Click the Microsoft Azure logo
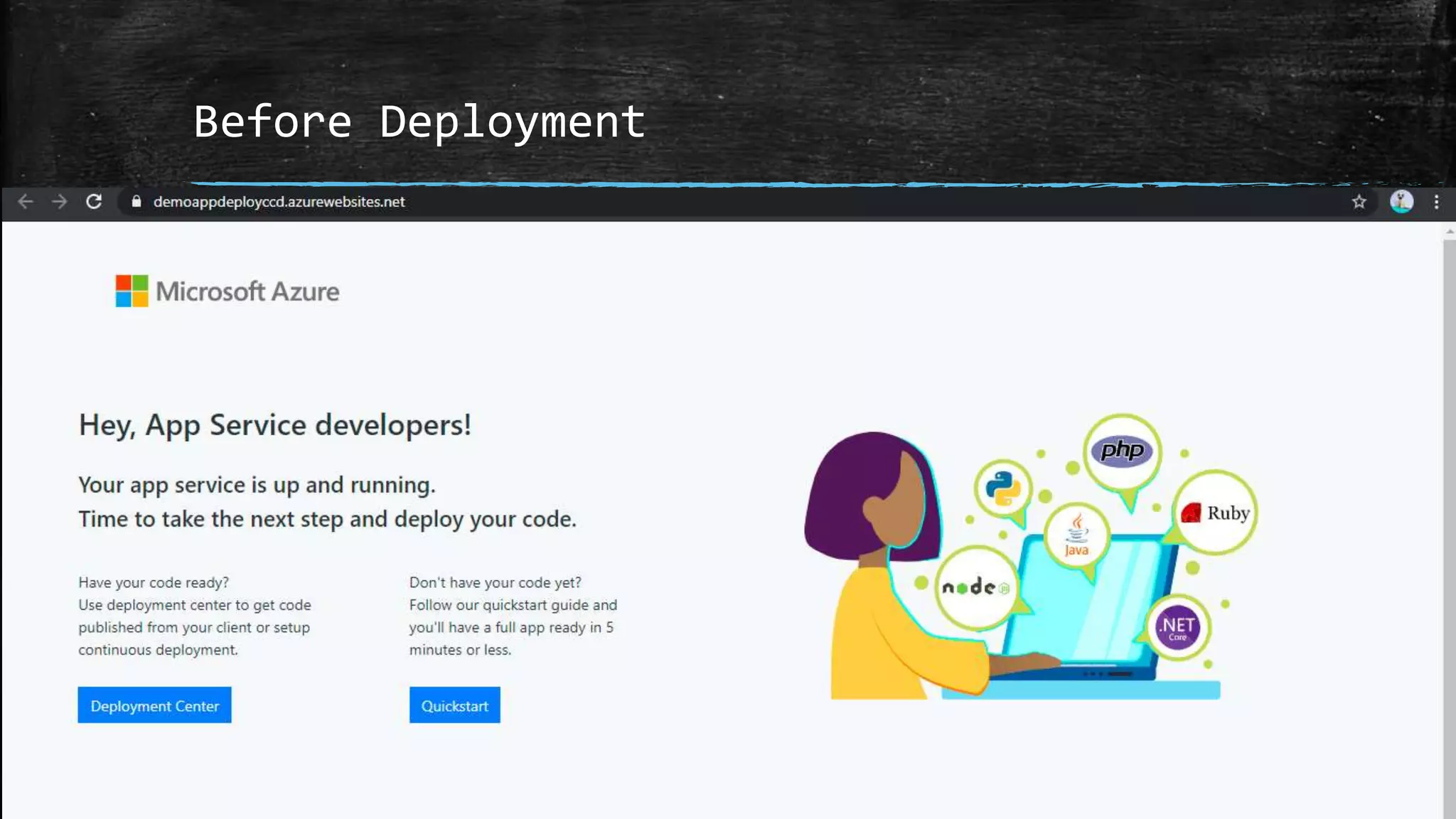 (227, 291)
